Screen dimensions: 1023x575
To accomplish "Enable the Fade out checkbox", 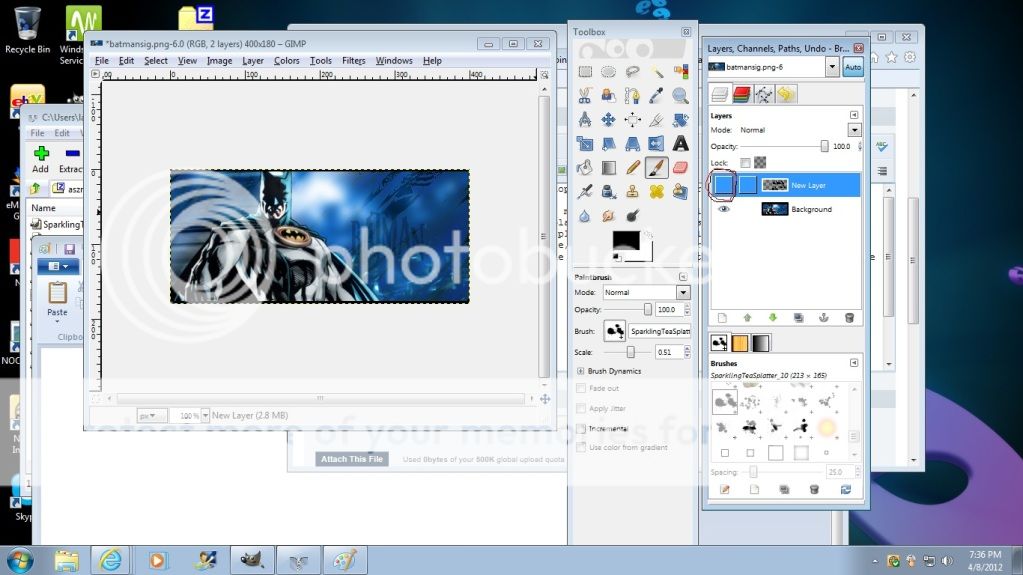I will tap(581, 388).
